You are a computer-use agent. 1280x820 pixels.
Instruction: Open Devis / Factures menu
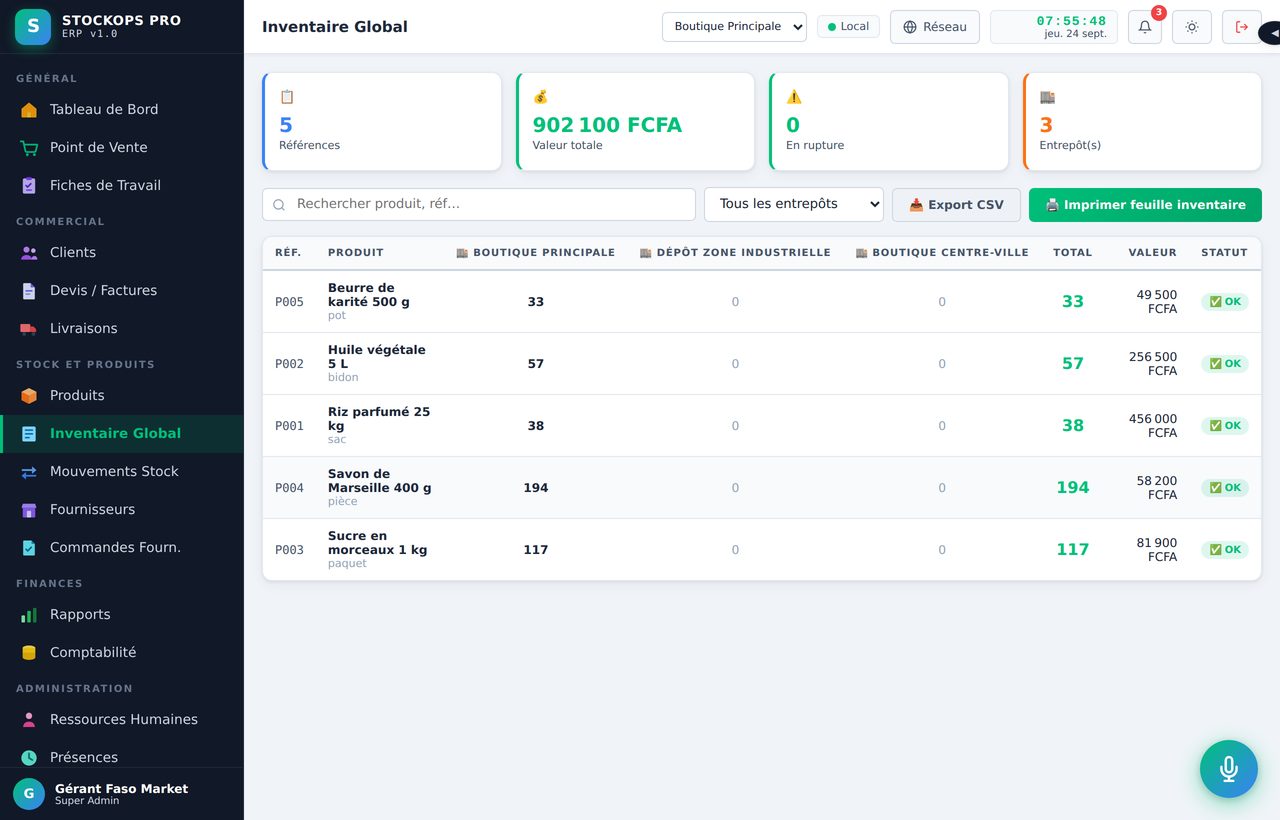[x=122, y=291]
